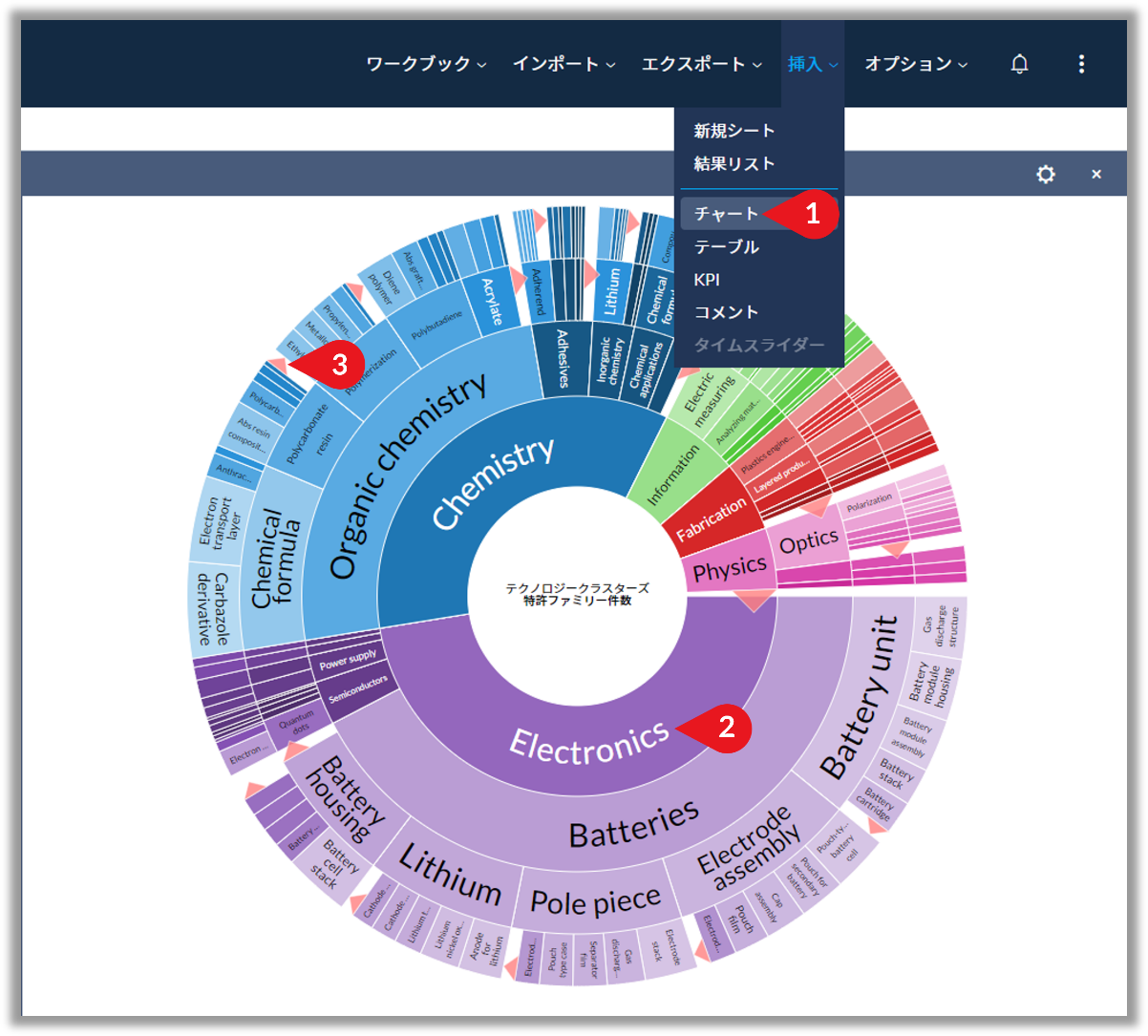
Task: Expand the インポート dropdown menu
Action: (563, 64)
